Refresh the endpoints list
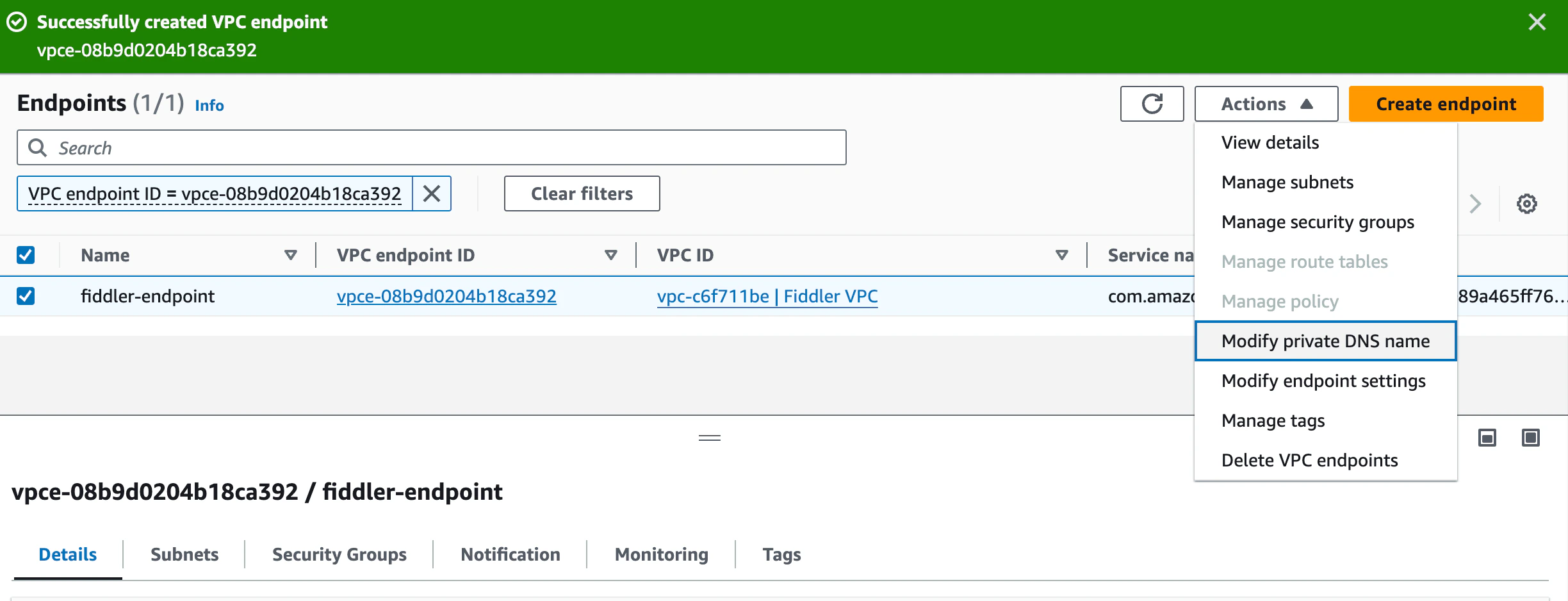The height and width of the screenshot is (601, 1568). pos(1152,104)
